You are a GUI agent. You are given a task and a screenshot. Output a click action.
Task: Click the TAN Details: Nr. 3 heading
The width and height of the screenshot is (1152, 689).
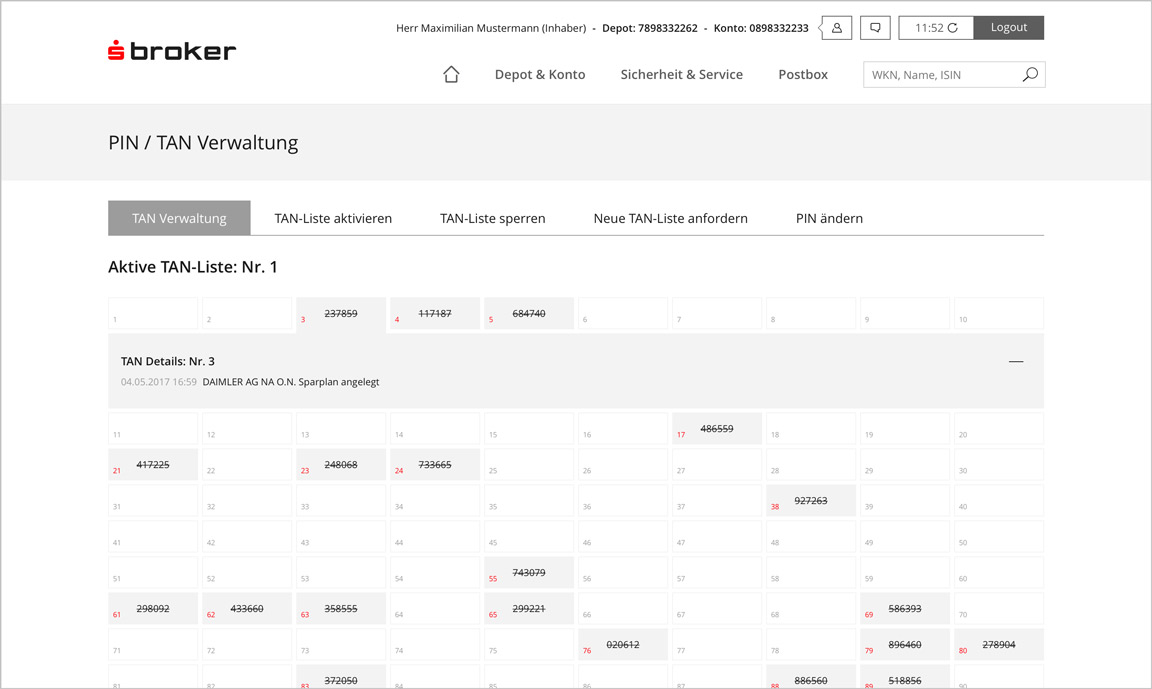(168, 361)
